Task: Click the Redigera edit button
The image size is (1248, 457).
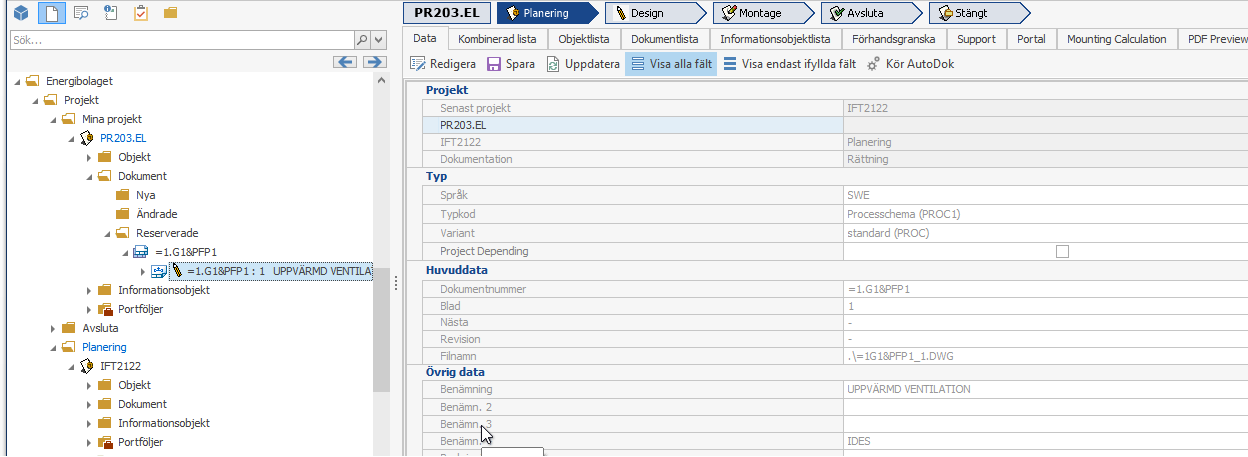Action: 443,64
